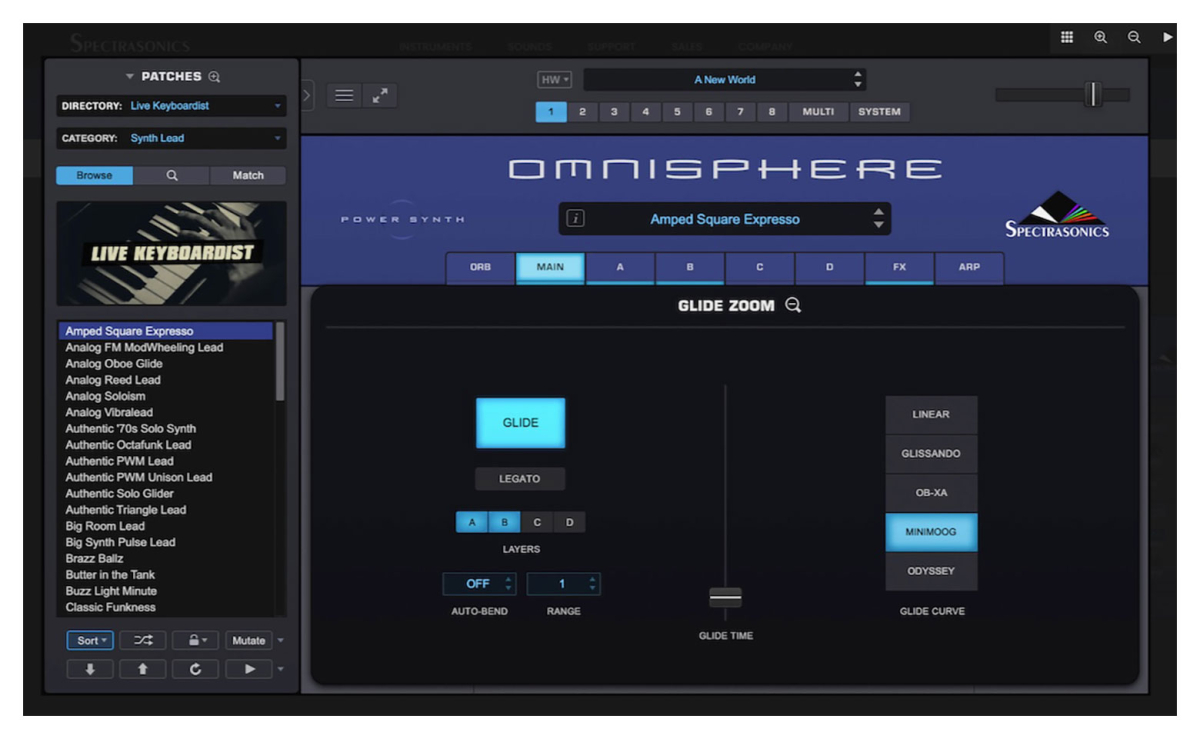Open the Directory dropdown
This screenshot has width=1200, height=739.
172,106
